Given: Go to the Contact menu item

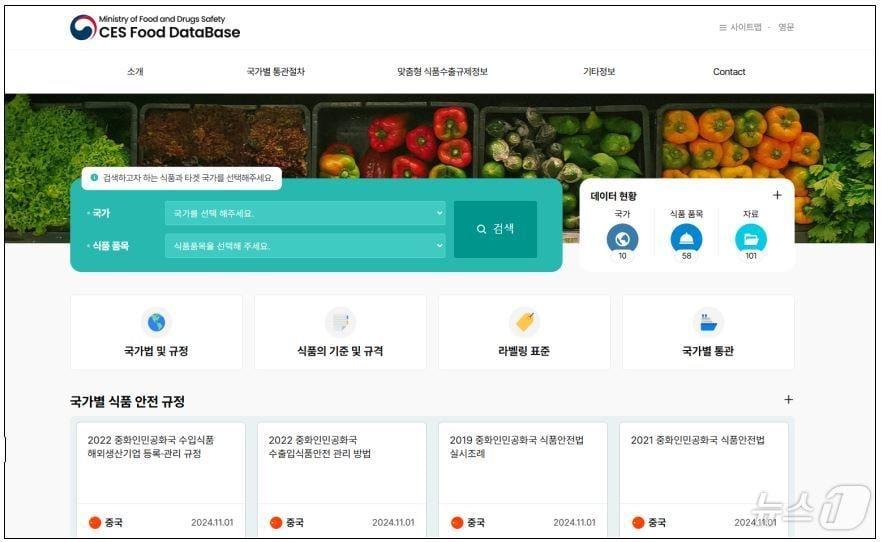Looking at the screenshot, I should coord(729,72).
